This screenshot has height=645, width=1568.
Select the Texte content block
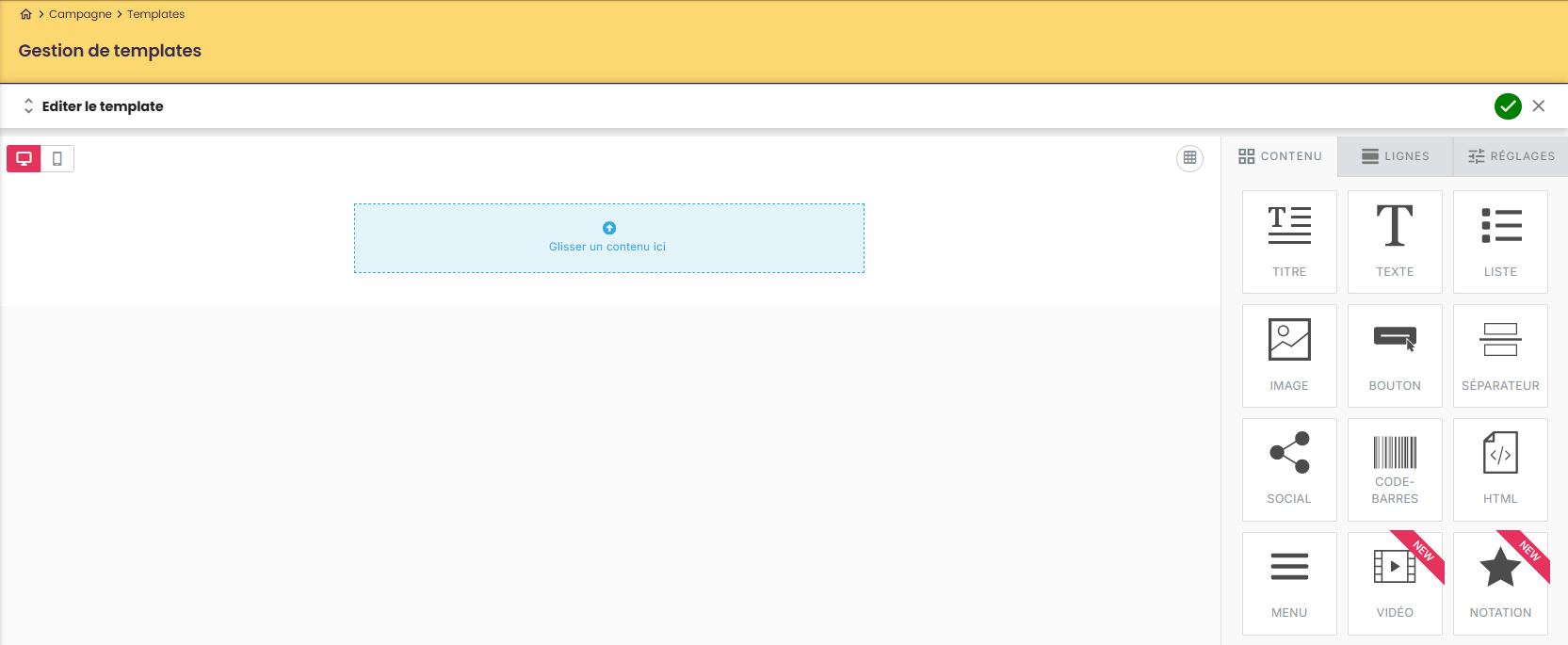click(x=1395, y=242)
